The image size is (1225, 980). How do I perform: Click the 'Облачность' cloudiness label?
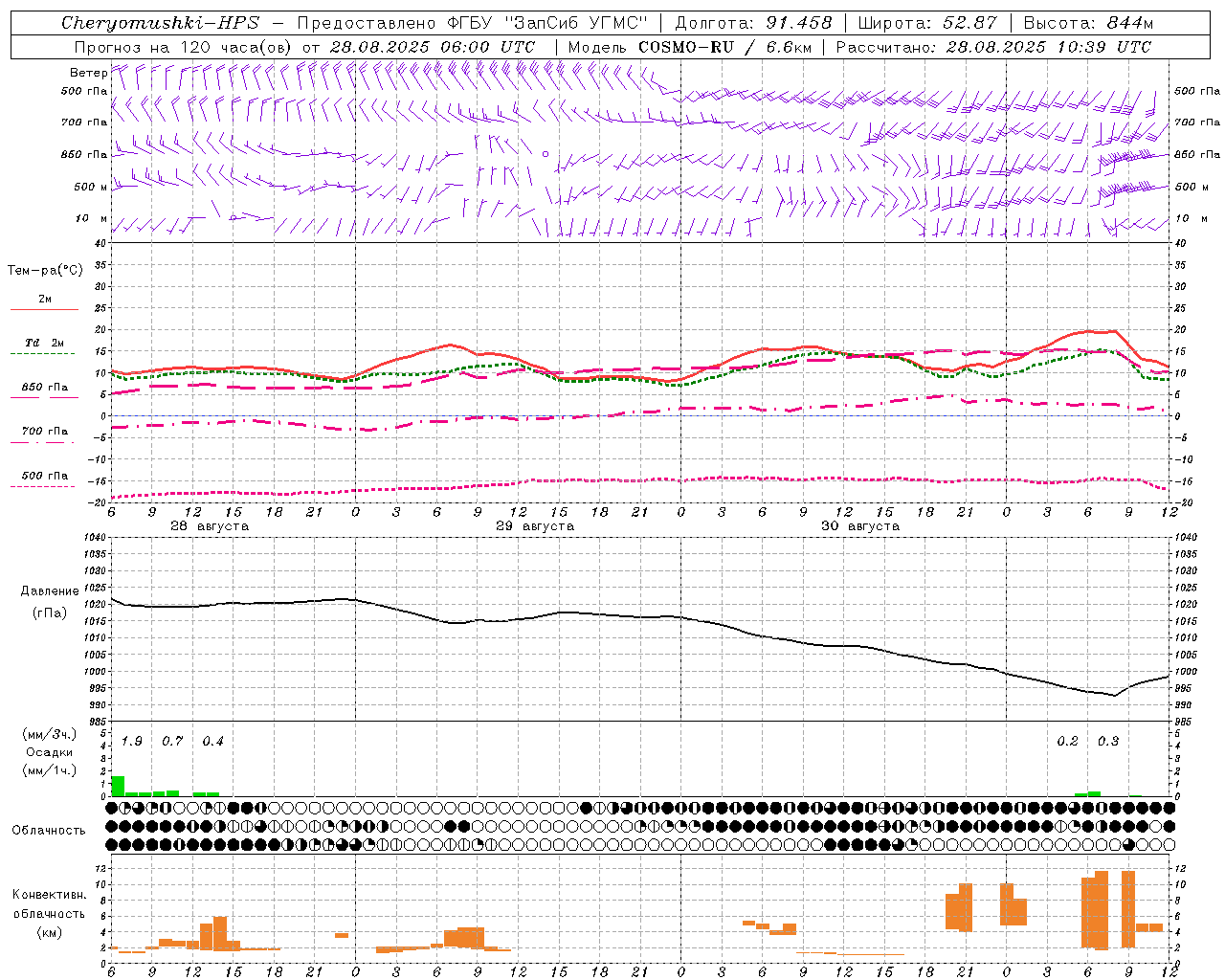49,831
